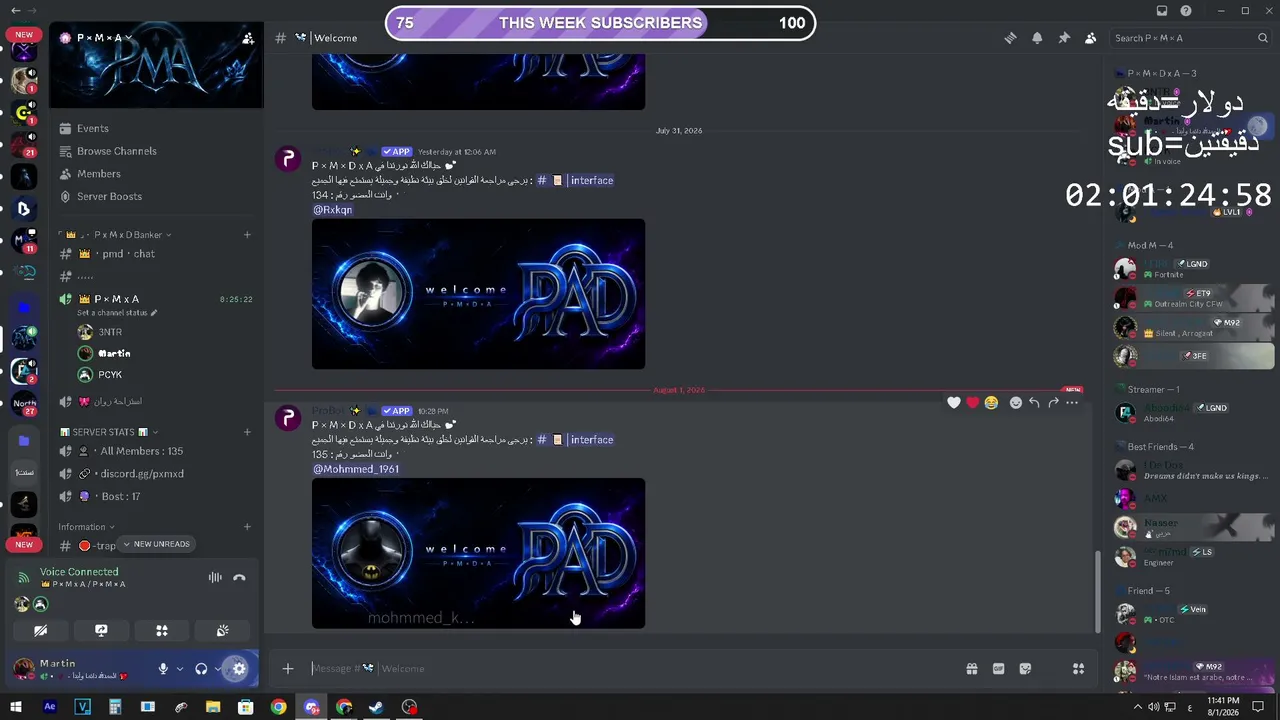The width and height of the screenshot is (1280, 720).
Task: Forward the Mohmmed_1961 welcome message
Action: click(1053, 403)
